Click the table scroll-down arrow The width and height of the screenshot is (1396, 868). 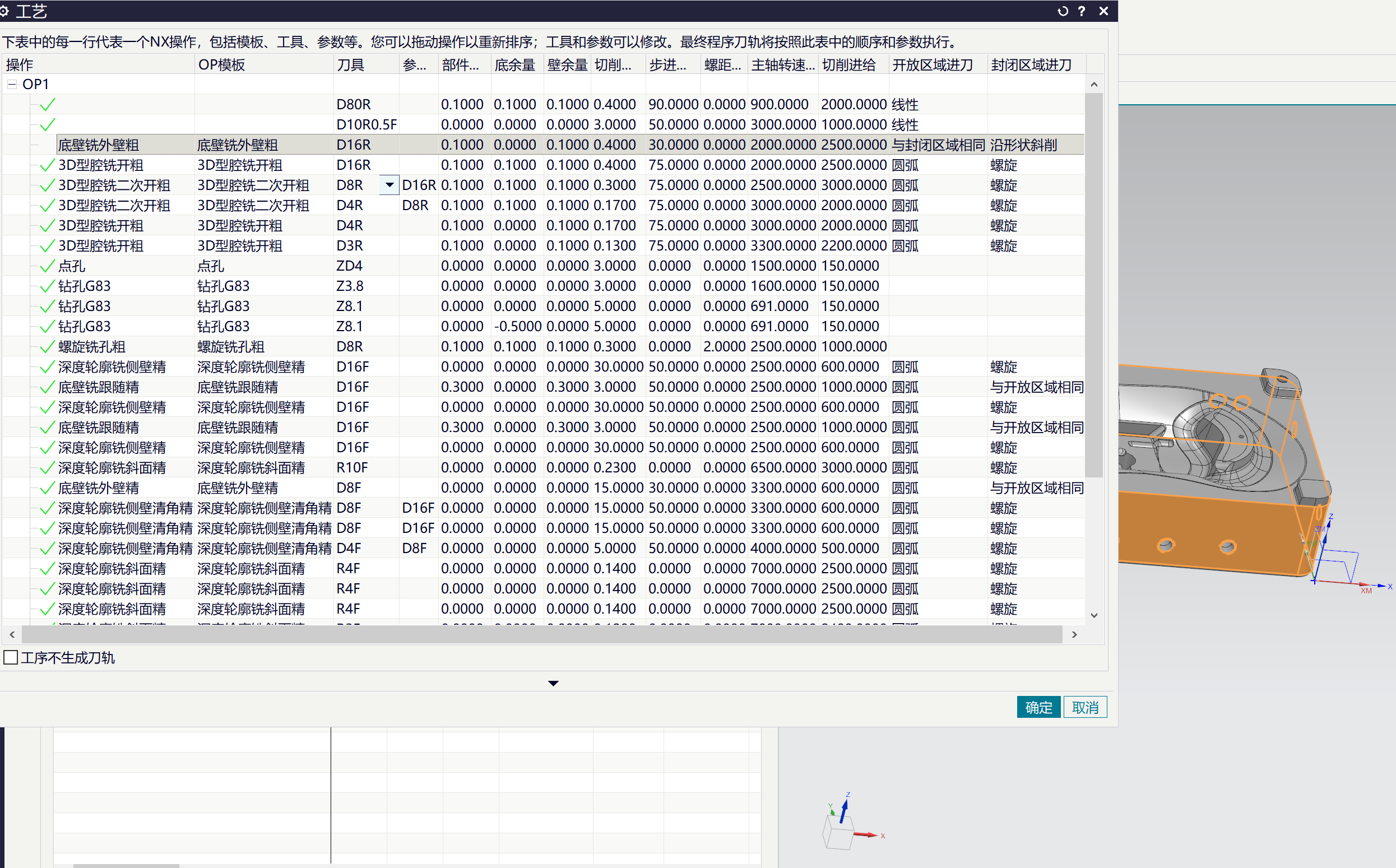(x=1094, y=615)
